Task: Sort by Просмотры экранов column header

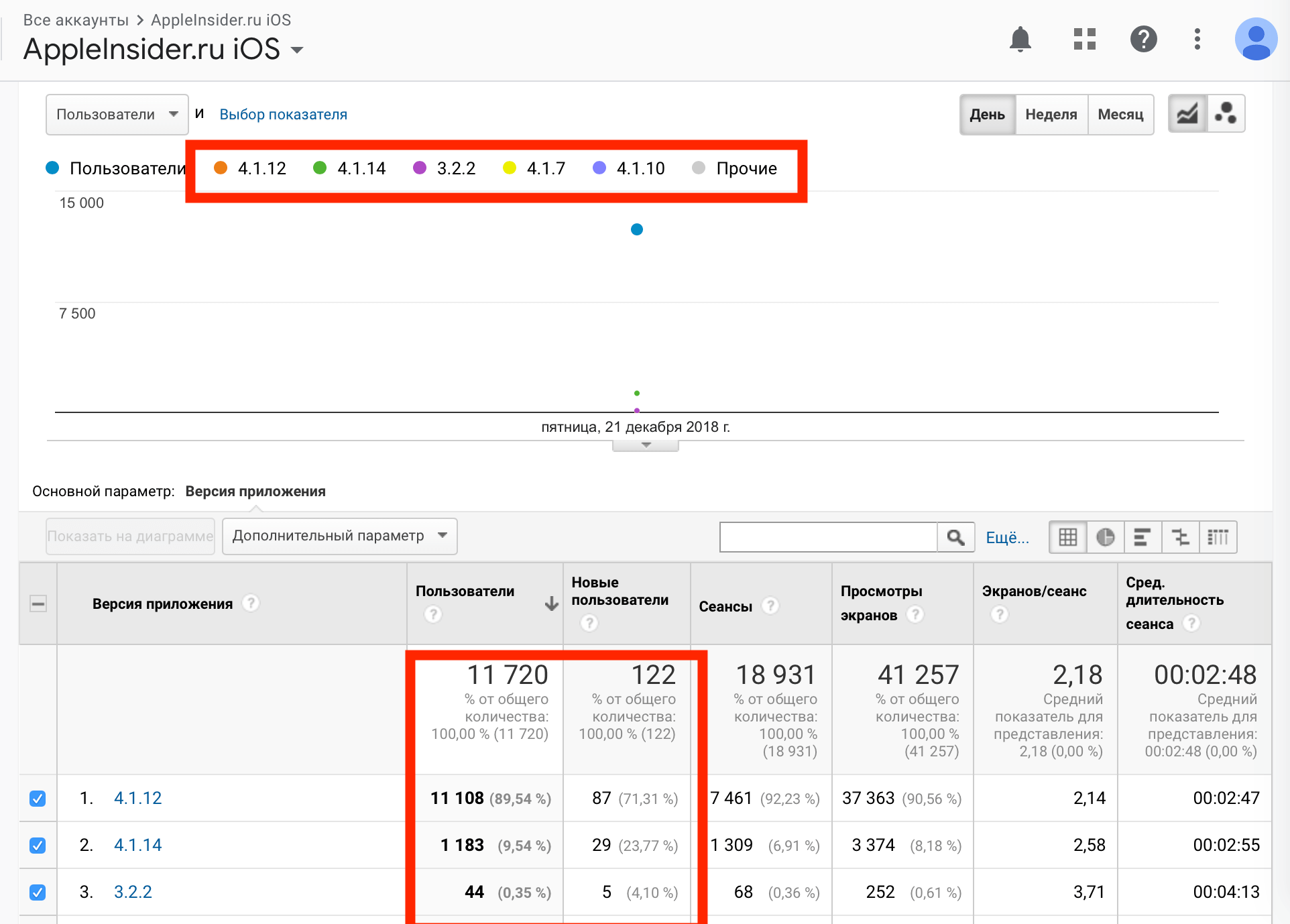Action: [881, 603]
